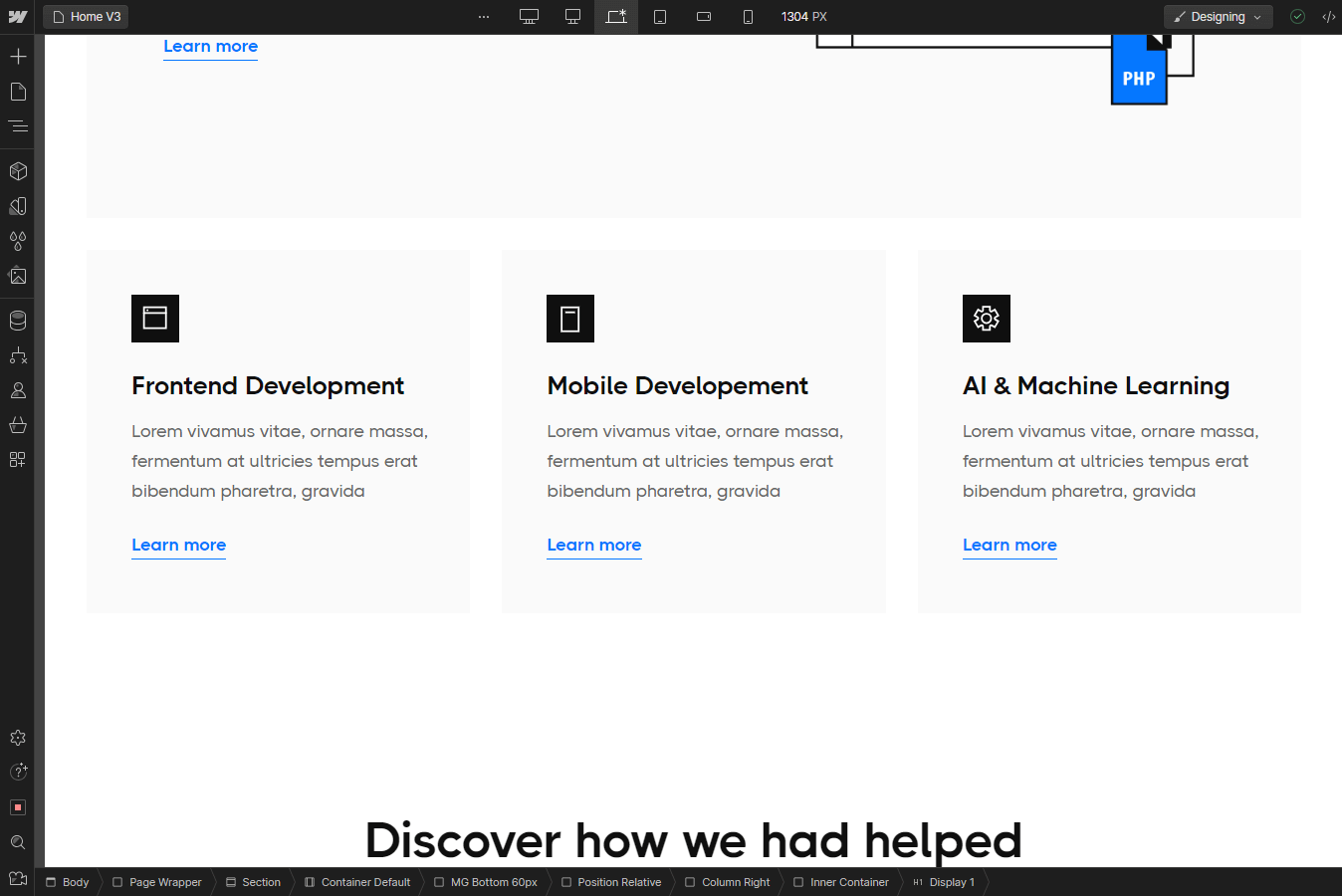This screenshot has width=1342, height=896.
Task: Click Learn more under Mobile Developement
Action: coord(593,545)
